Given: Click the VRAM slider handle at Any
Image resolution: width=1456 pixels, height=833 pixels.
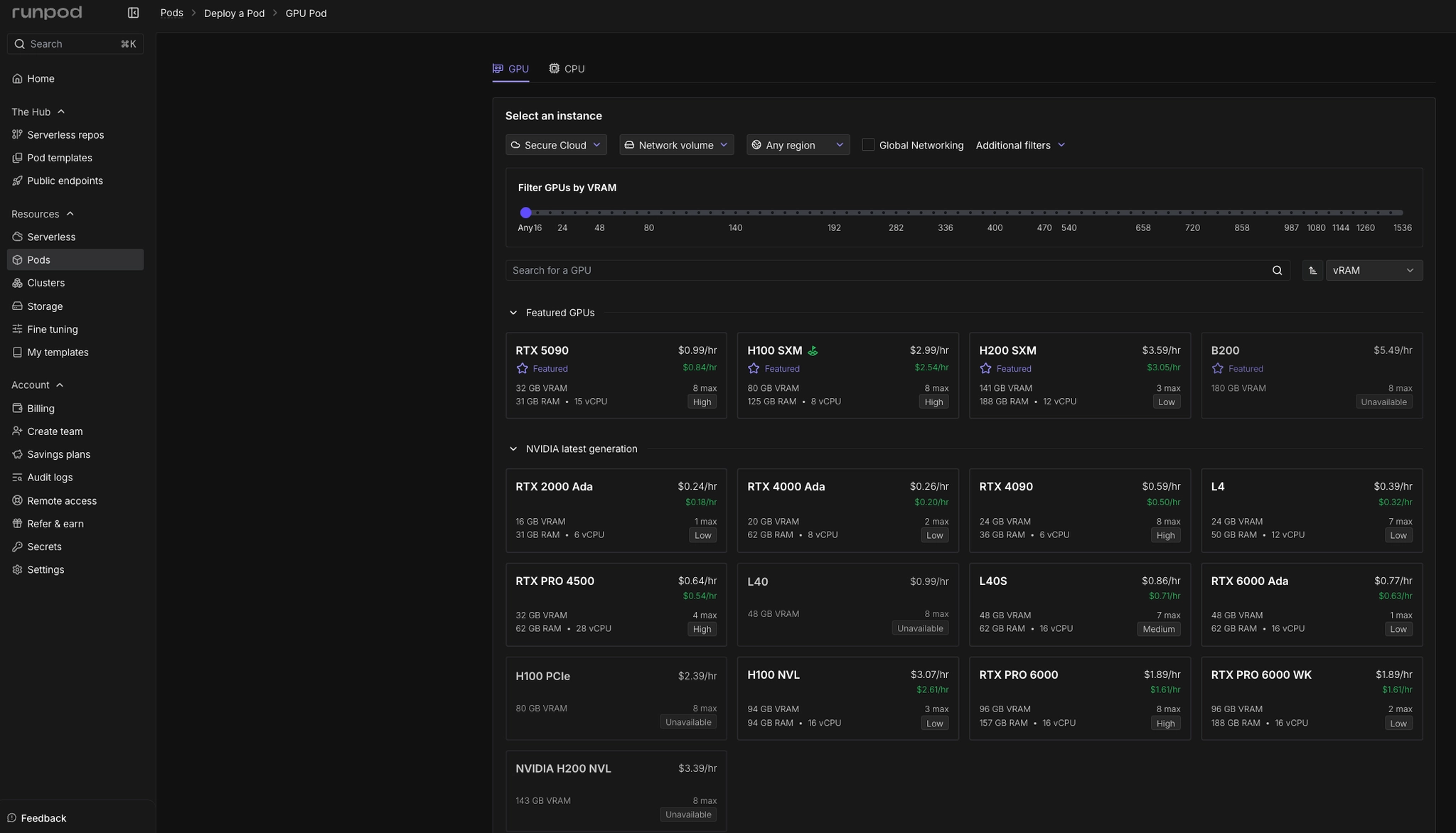Looking at the screenshot, I should pyautogui.click(x=526, y=213).
